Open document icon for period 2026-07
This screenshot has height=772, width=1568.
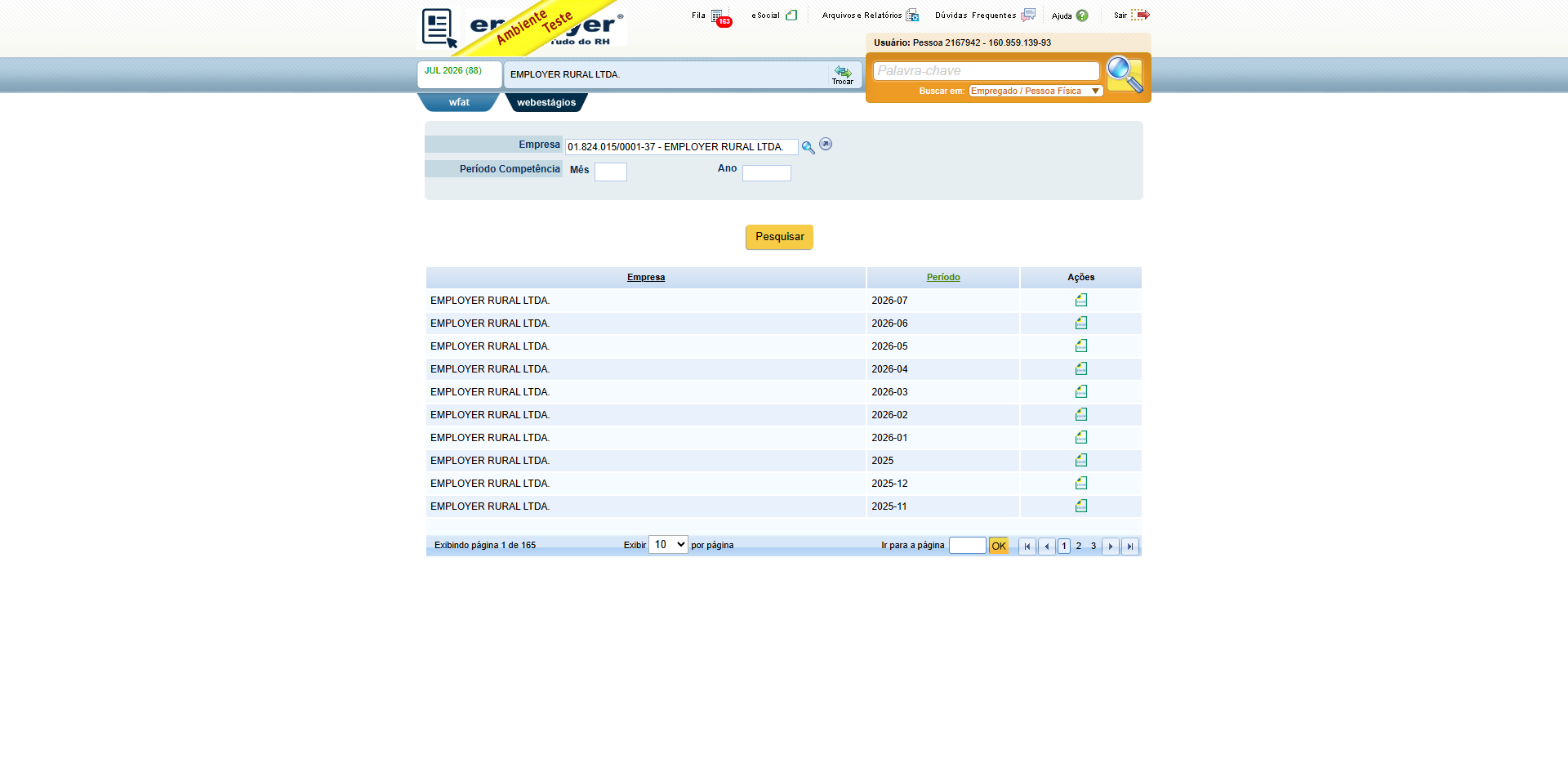[1081, 300]
